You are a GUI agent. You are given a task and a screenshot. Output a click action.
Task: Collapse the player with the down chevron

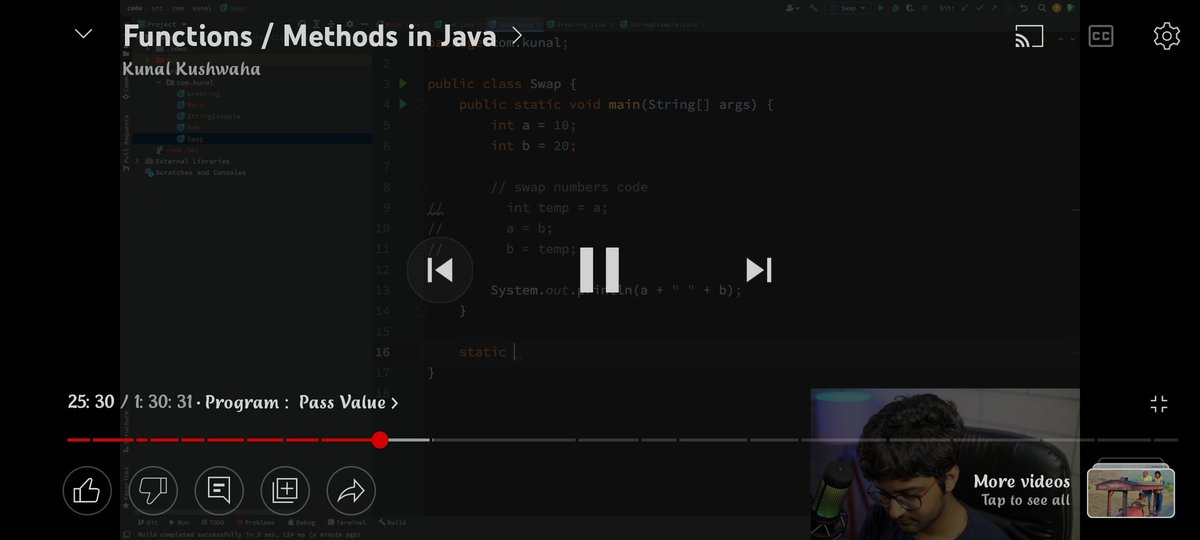click(84, 34)
